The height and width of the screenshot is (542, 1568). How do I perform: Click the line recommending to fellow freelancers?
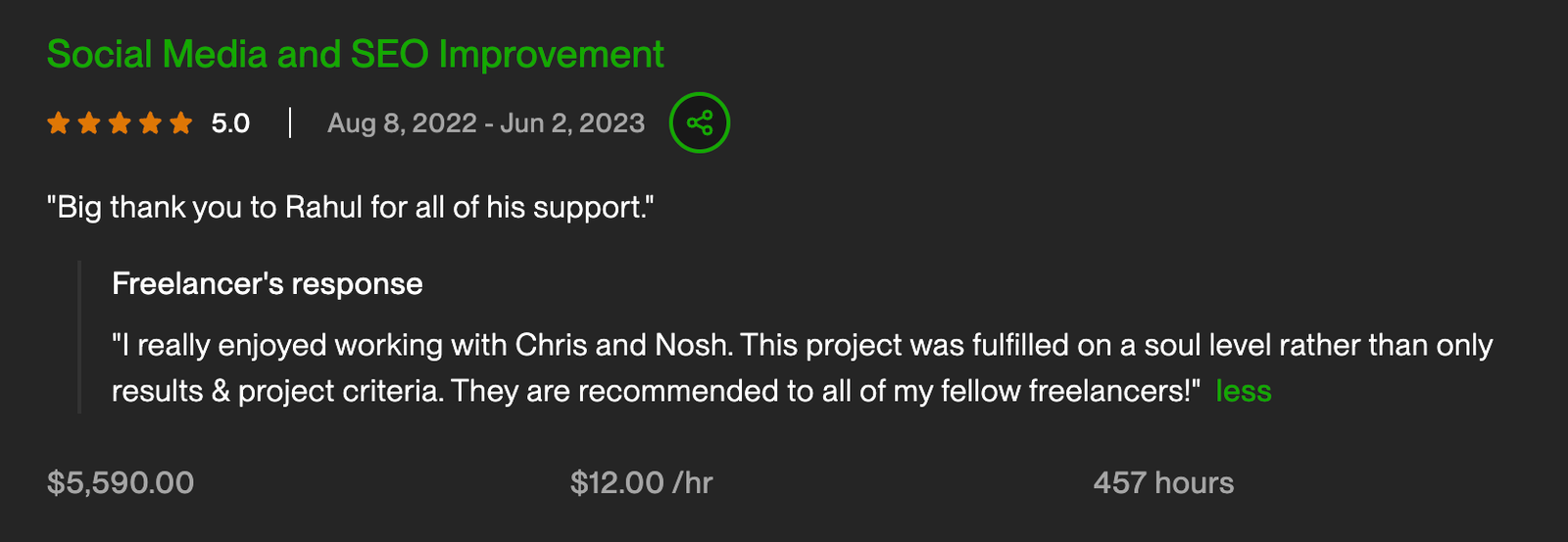tap(655, 391)
